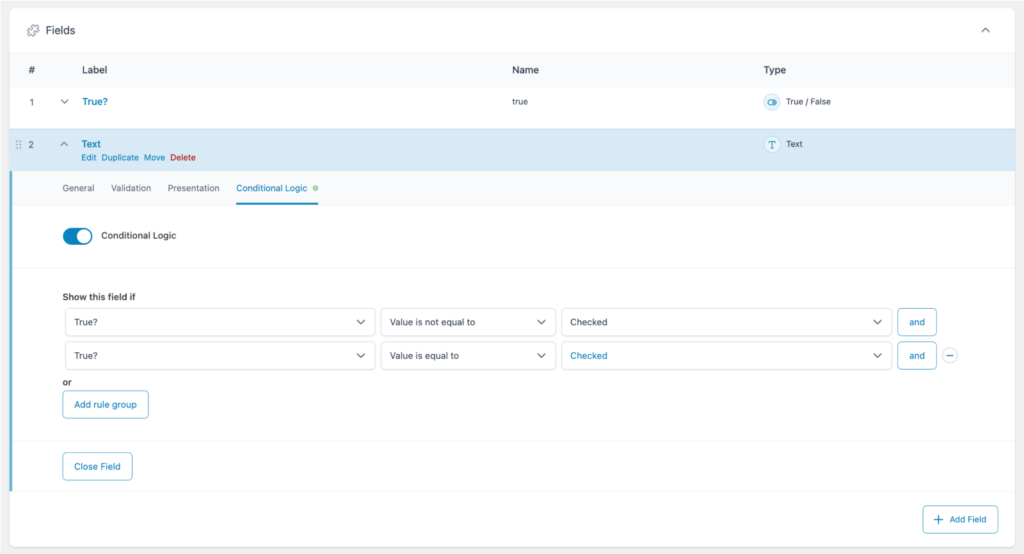Click the Add Field button
The width and height of the screenshot is (1024, 554).
pyautogui.click(x=959, y=520)
